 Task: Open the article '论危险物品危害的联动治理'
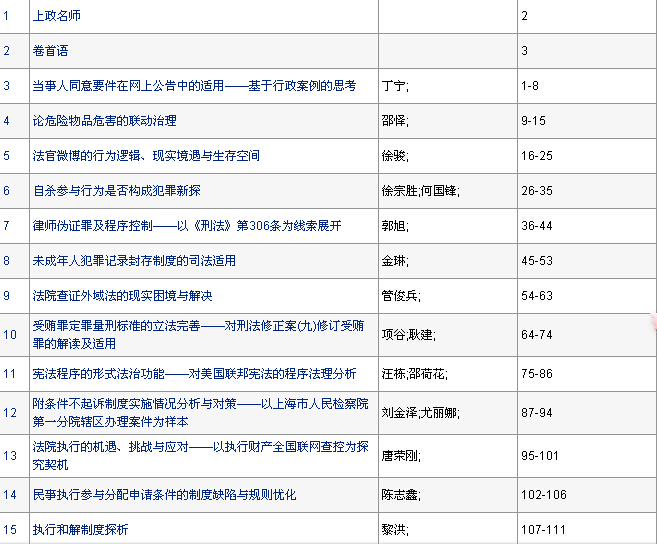point(104,121)
